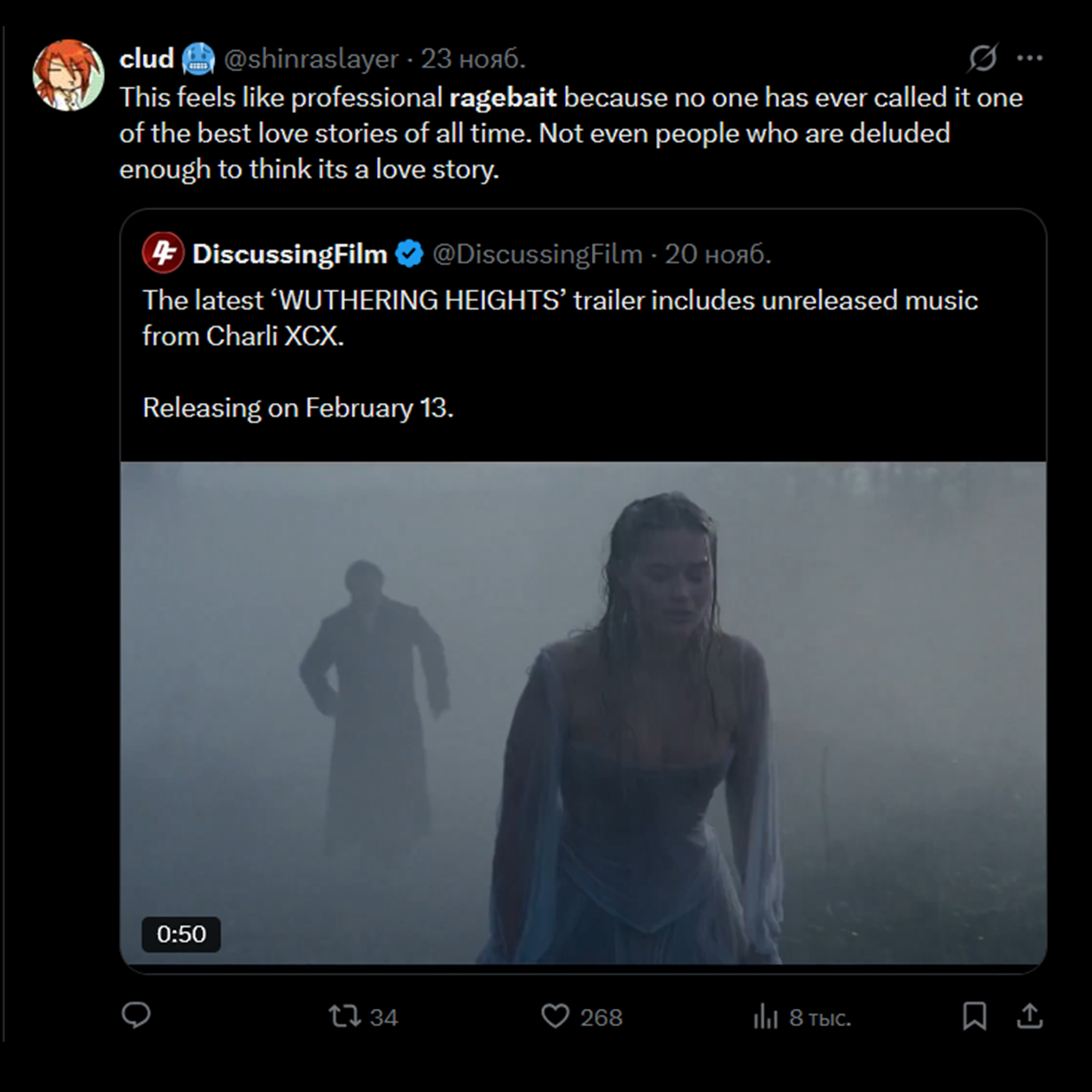Image resolution: width=1092 pixels, height=1092 pixels.
Task: Click the 0:50 video duration badge
Action: pyautogui.click(x=181, y=933)
